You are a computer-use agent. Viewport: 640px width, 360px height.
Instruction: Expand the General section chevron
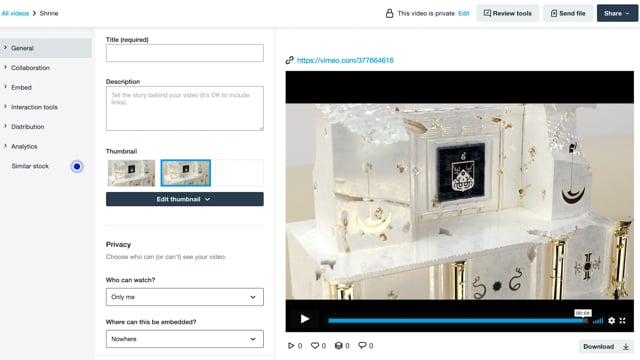5,48
